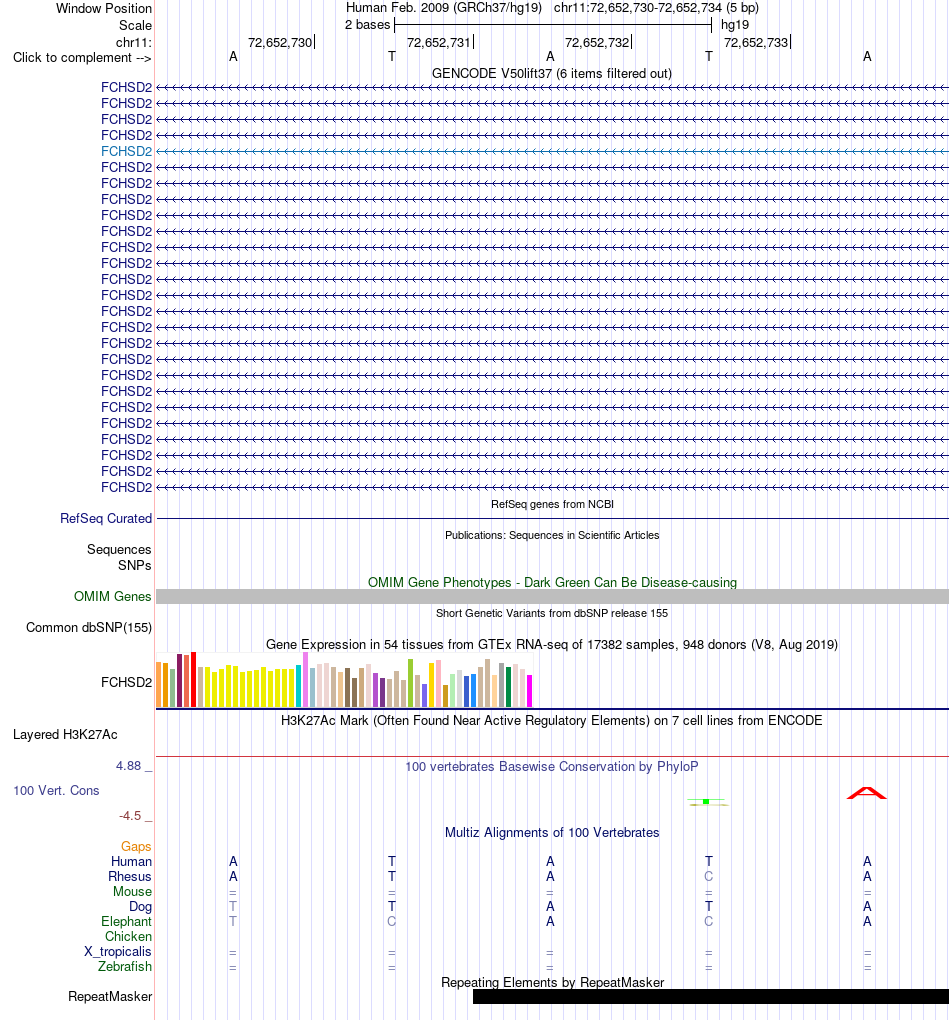Click the -4.5 lower scale value
This screenshot has width=950, height=1020.
click(129, 816)
